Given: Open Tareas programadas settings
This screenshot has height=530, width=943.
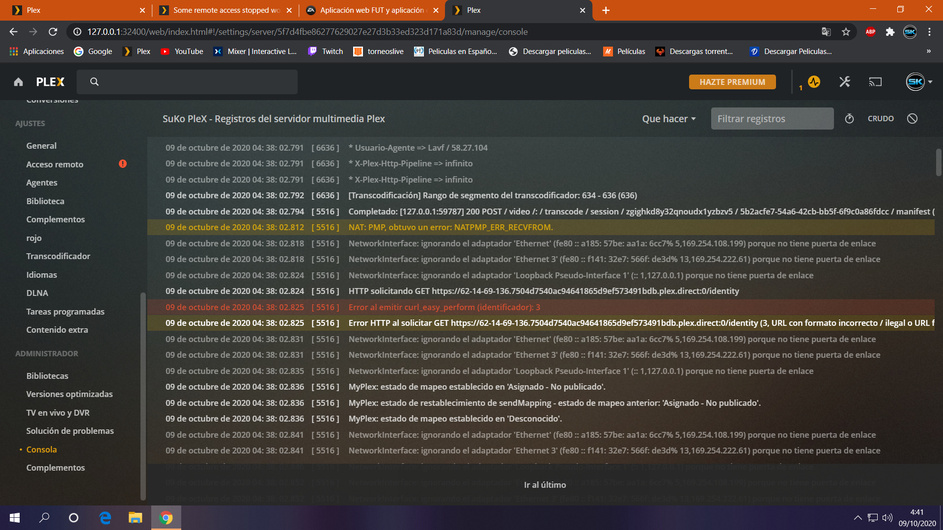Looking at the screenshot, I should click(x=65, y=311).
